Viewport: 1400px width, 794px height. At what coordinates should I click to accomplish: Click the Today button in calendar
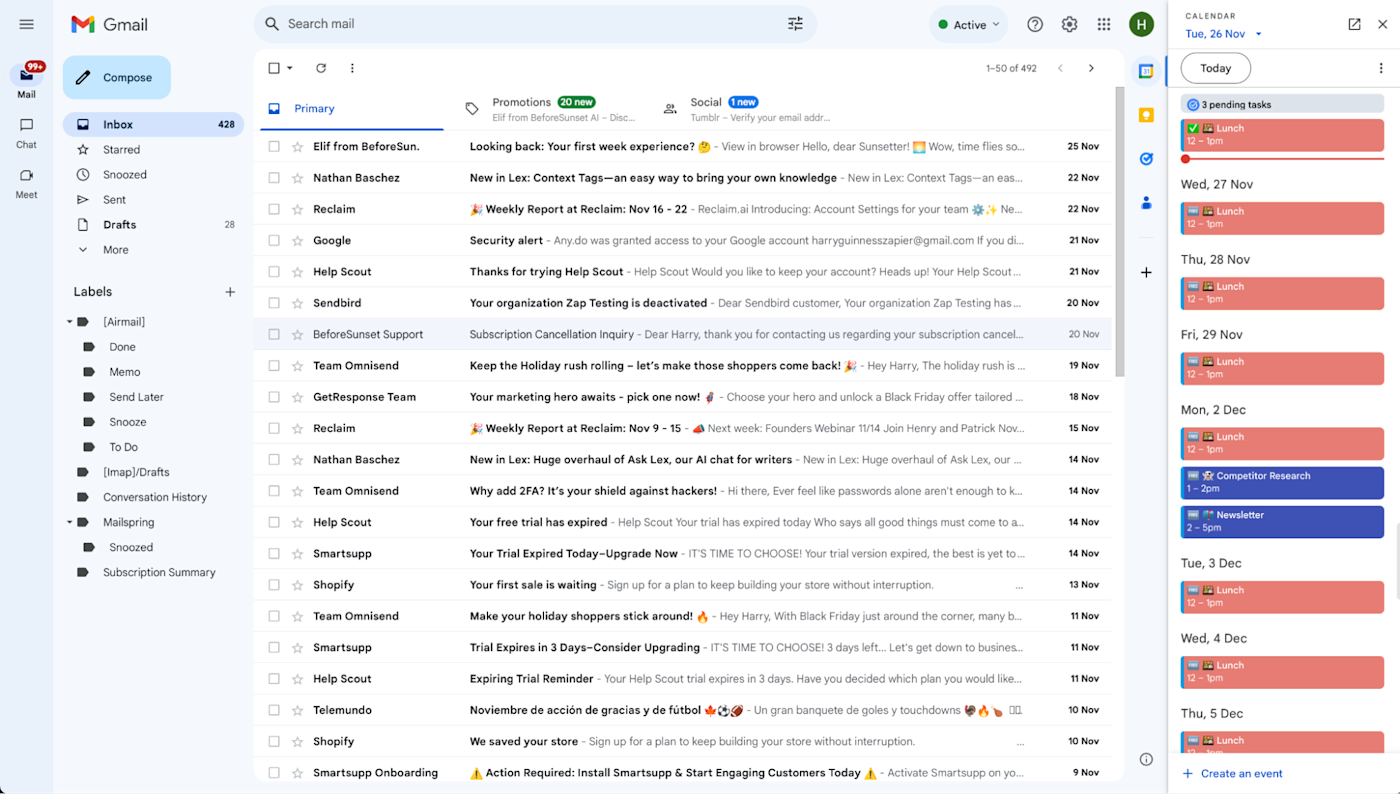click(1216, 68)
